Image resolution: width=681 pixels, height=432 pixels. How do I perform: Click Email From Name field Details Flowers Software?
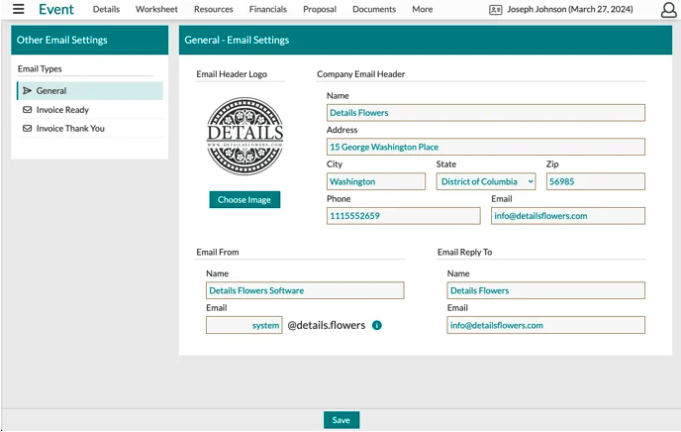pos(305,290)
